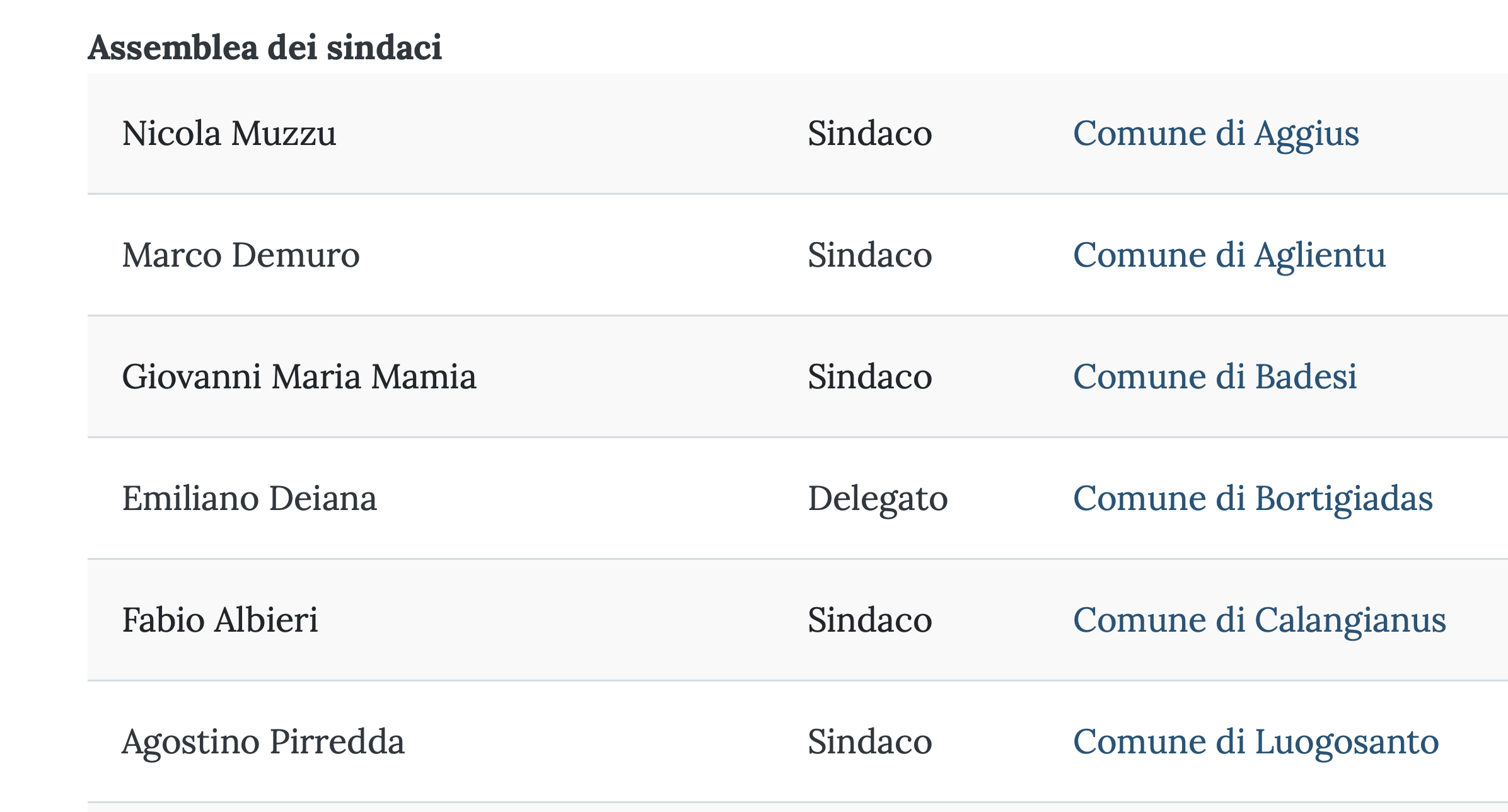Image resolution: width=1508 pixels, height=812 pixels.
Task: Click the name Marco Demuro
Action: pyautogui.click(x=241, y=255)
